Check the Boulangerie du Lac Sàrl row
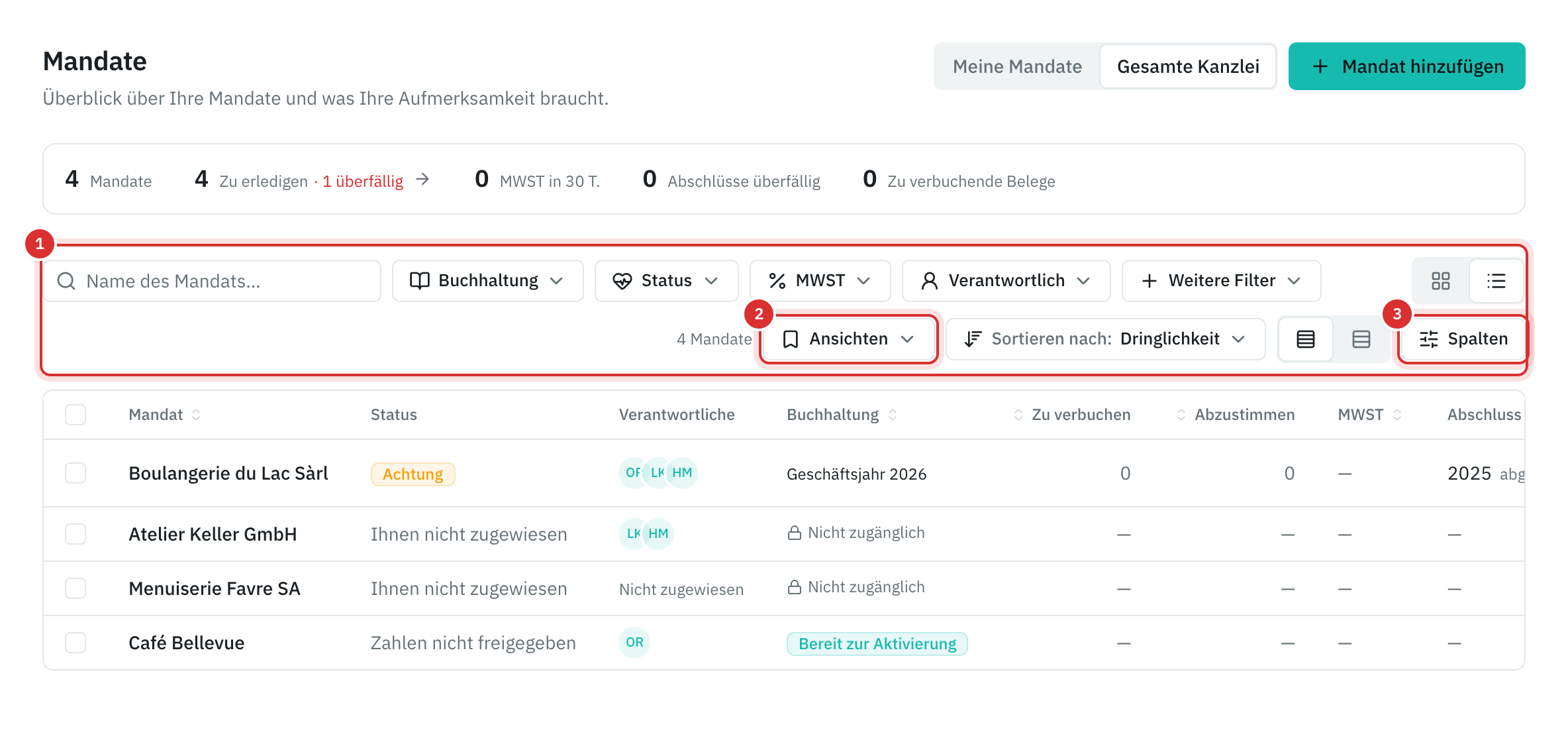Screen dimensions: 1568x742 coord(75,473)
